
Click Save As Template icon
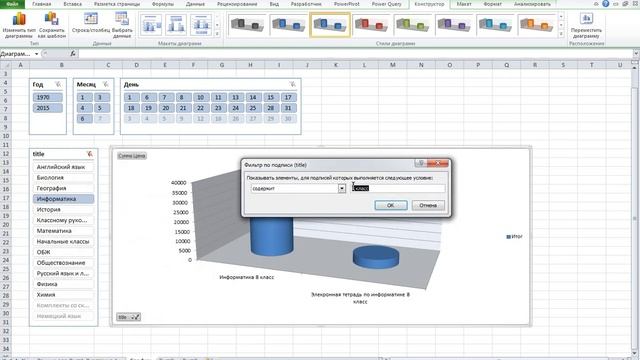click(x=51, y=19)
